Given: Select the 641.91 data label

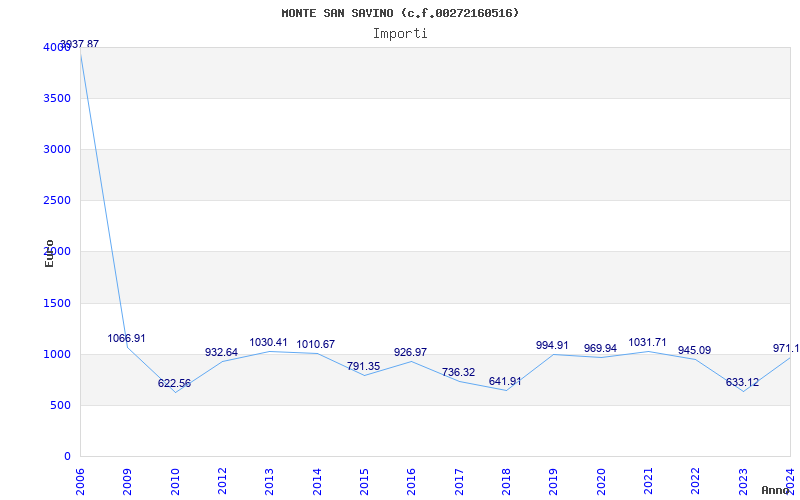Looking at the screenshot, I should pyautogui.click(x=505, y=381).
